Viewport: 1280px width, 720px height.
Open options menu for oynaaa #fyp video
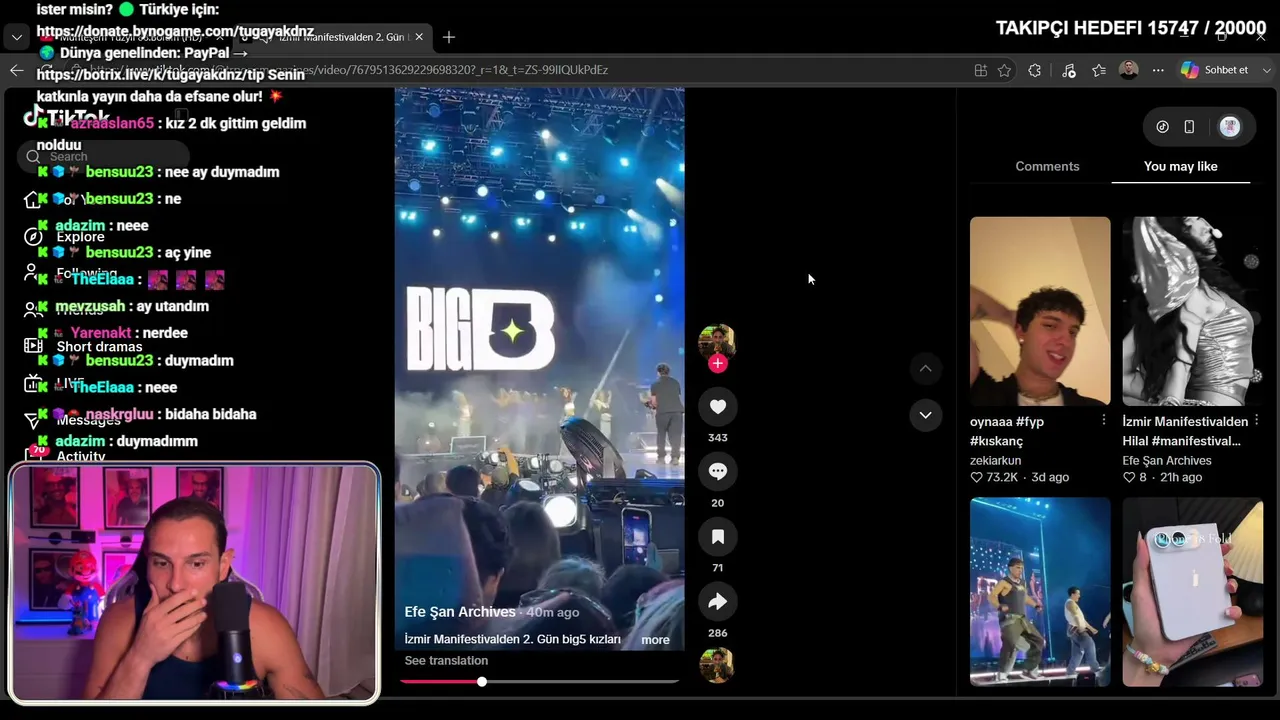pos(1104,420)
